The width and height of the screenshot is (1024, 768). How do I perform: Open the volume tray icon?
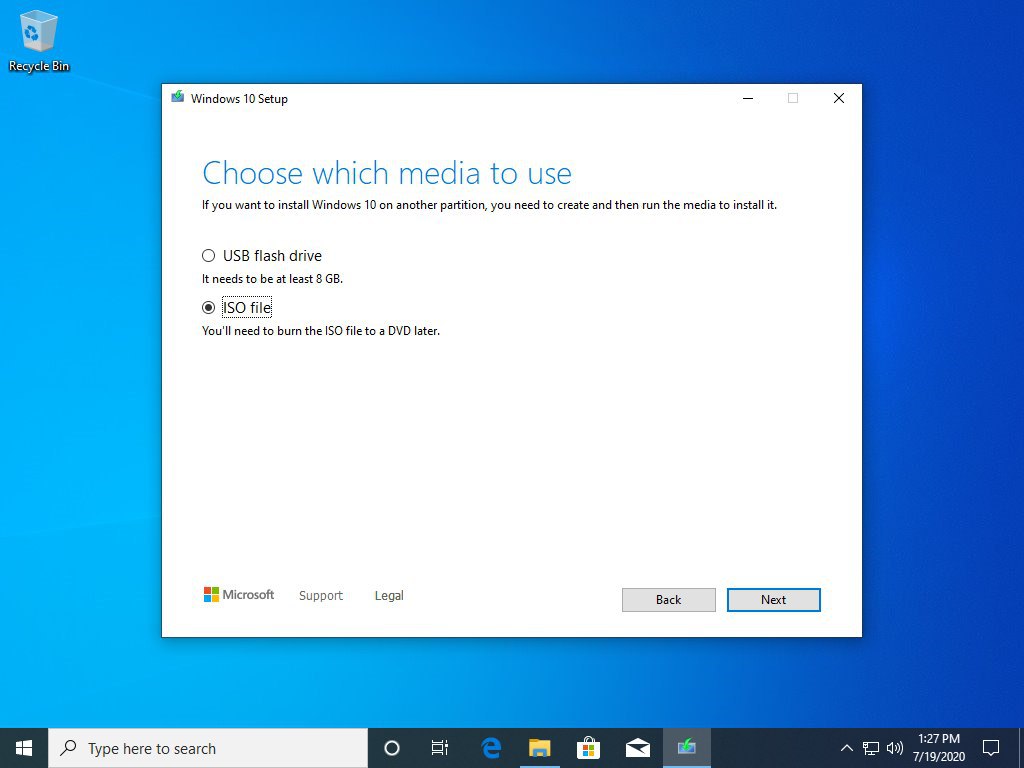[895, 748]
